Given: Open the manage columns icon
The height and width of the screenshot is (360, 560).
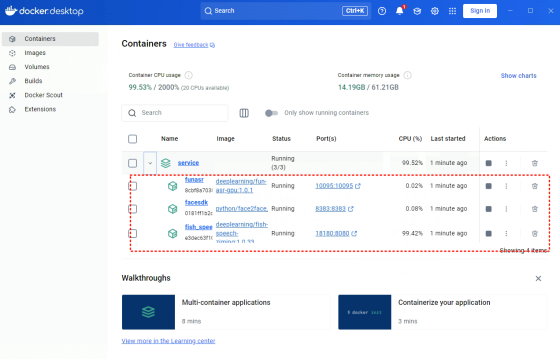Looking at the screenshot, I should [x=244, y=113].
